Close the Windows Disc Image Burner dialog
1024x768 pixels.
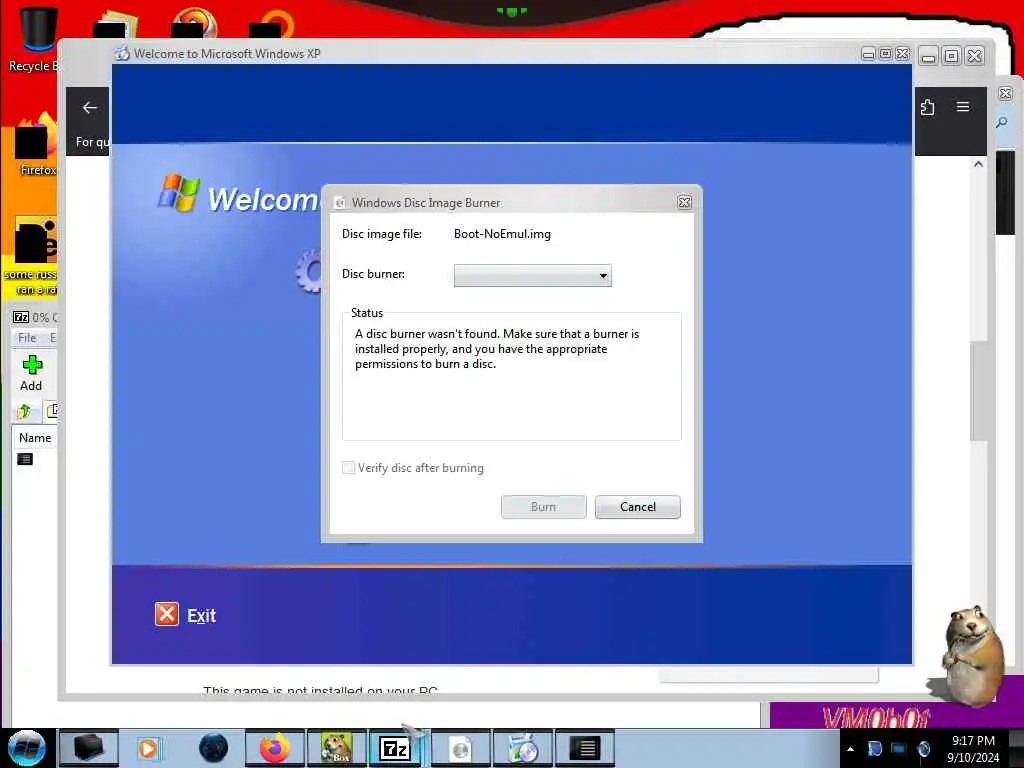click(x=684, y=202)
